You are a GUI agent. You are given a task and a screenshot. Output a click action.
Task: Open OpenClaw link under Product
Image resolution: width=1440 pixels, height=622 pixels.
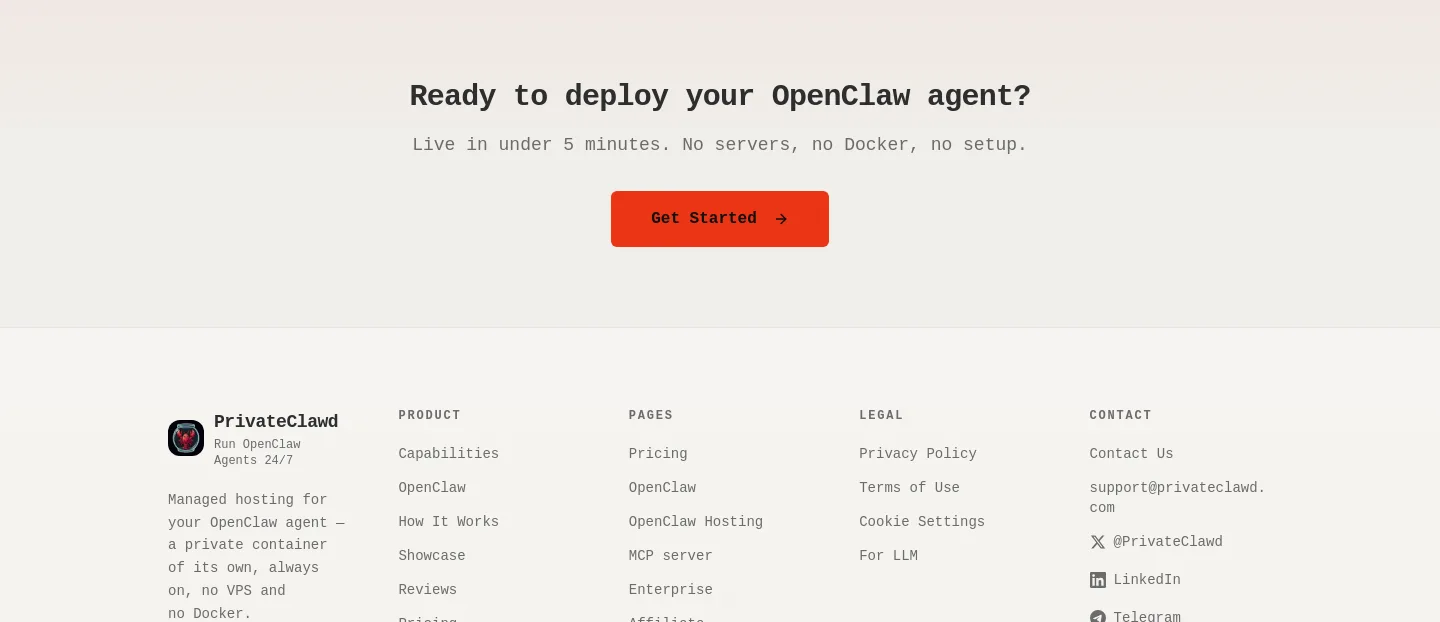click(432, 488)
